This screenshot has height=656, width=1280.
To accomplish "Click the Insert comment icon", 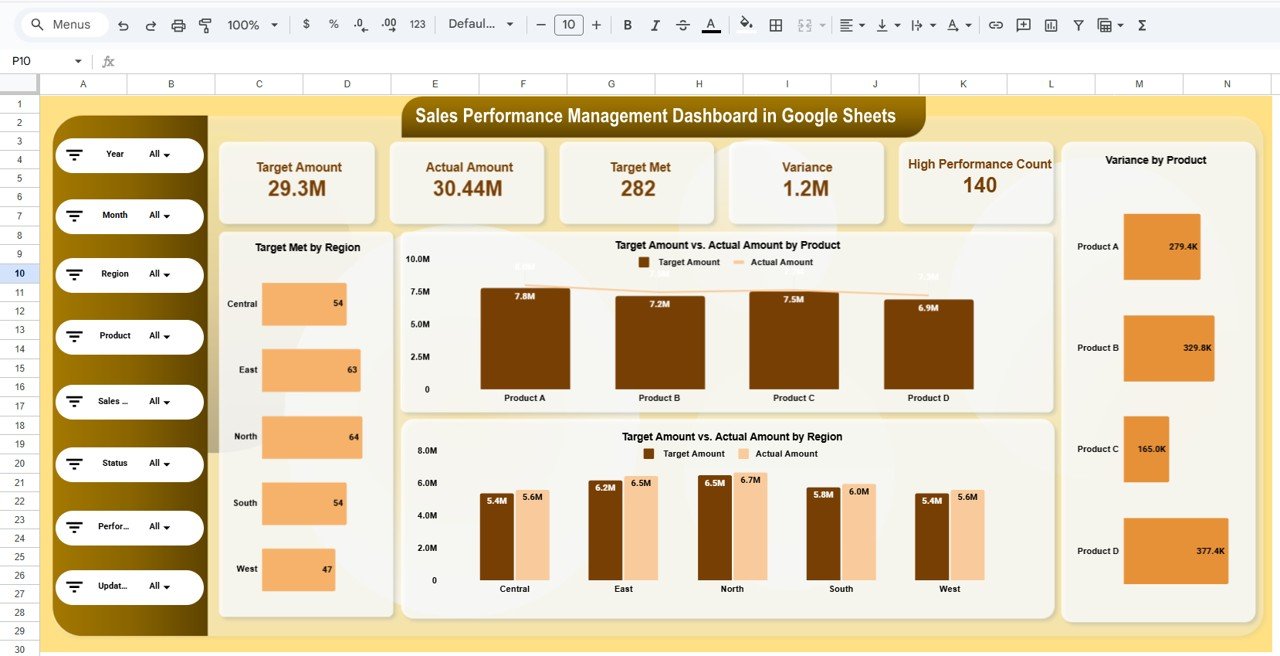I will point(1022,25).
